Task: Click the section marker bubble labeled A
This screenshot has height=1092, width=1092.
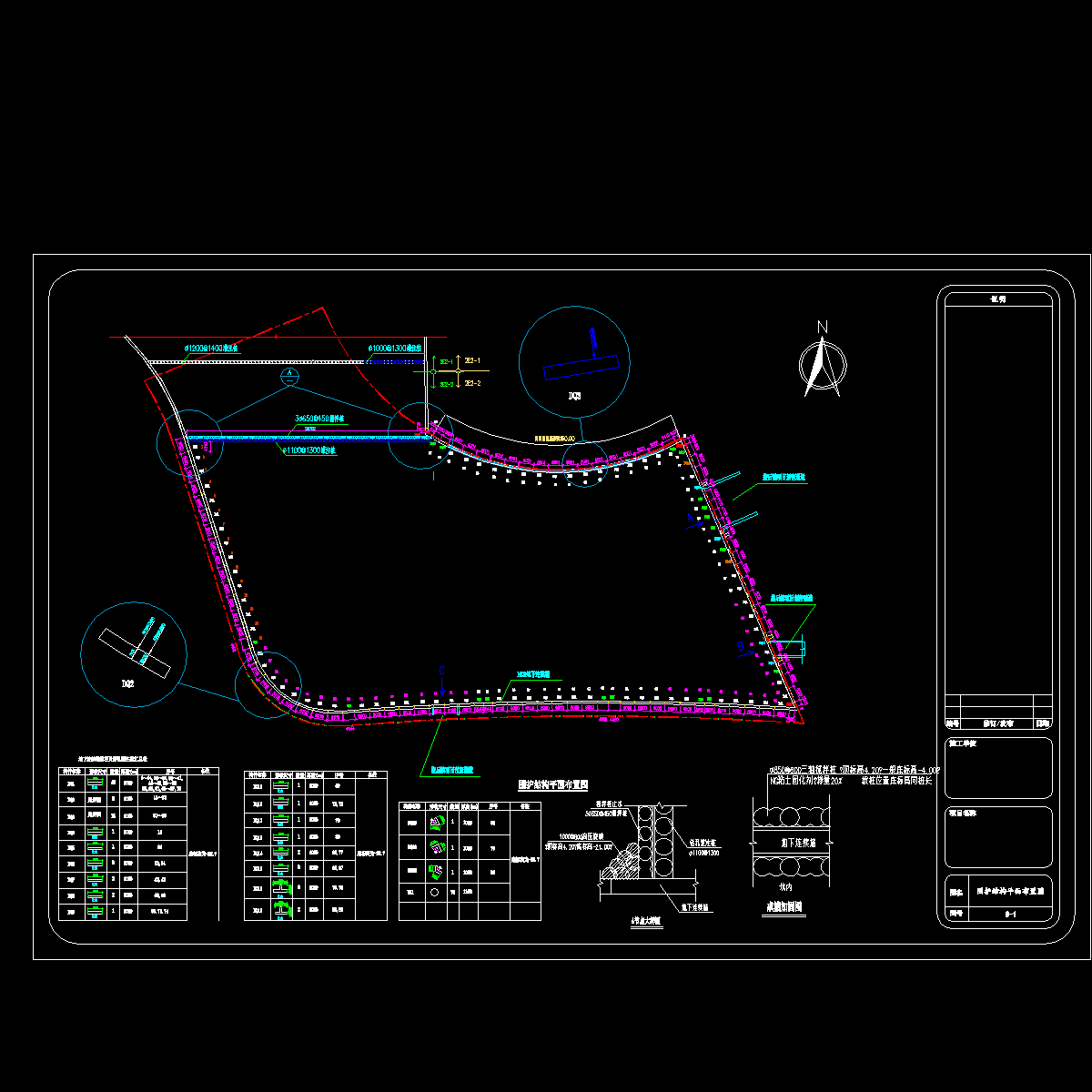Action: coord(288,375)
